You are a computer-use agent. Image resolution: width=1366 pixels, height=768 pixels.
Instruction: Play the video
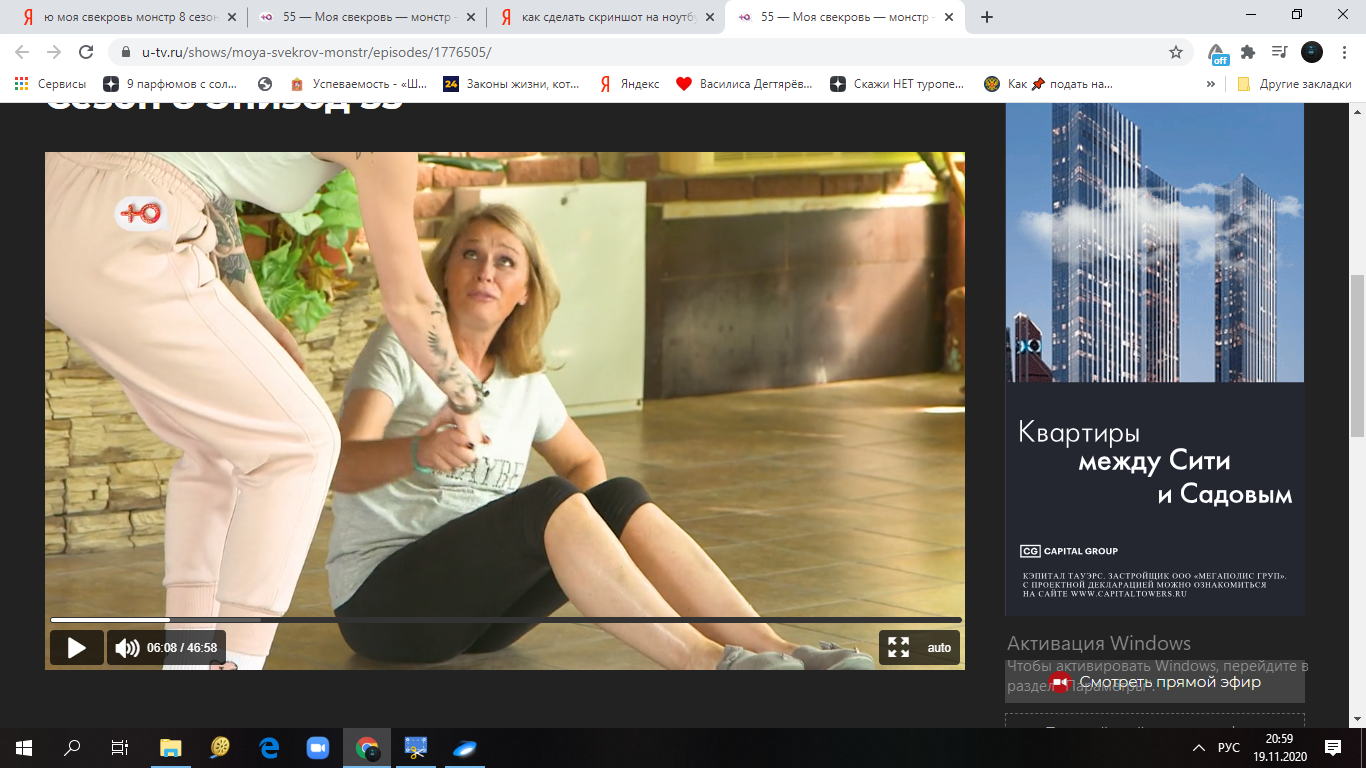[x=77, y=647]
